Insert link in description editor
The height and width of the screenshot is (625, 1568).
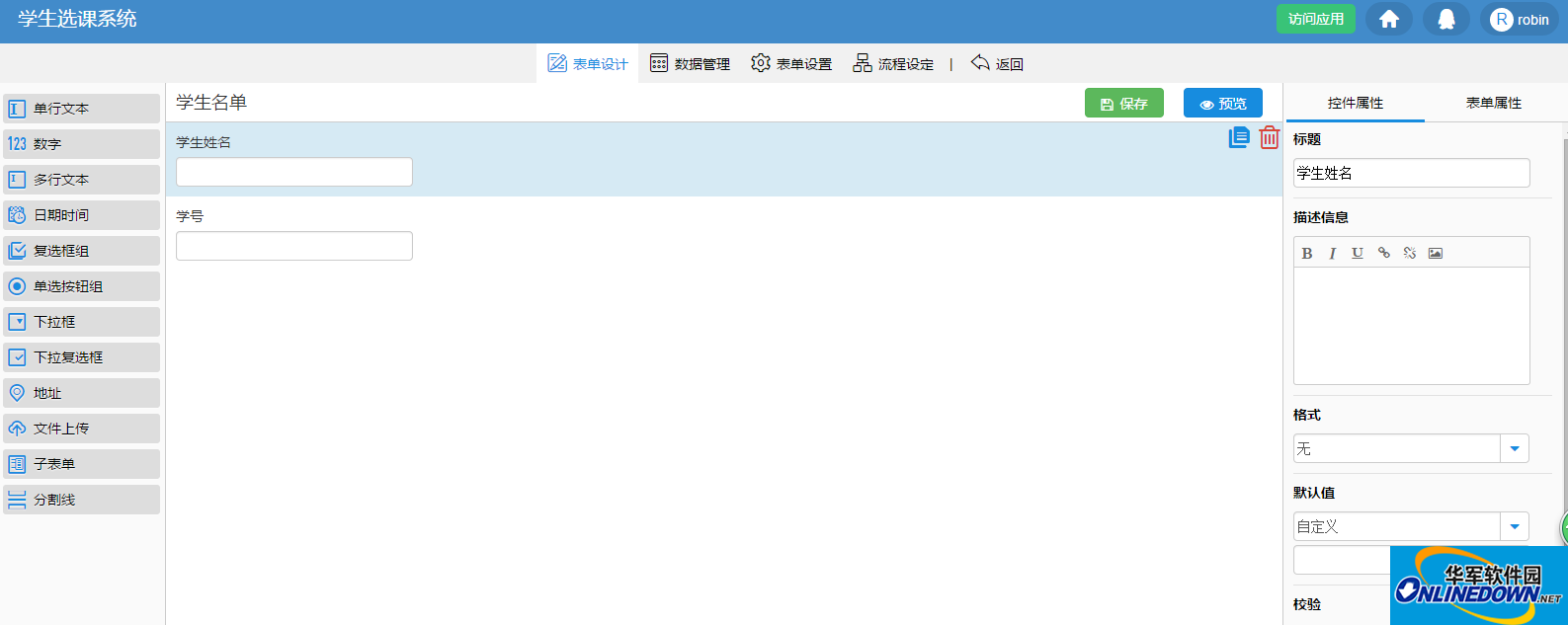[1383, 254]
